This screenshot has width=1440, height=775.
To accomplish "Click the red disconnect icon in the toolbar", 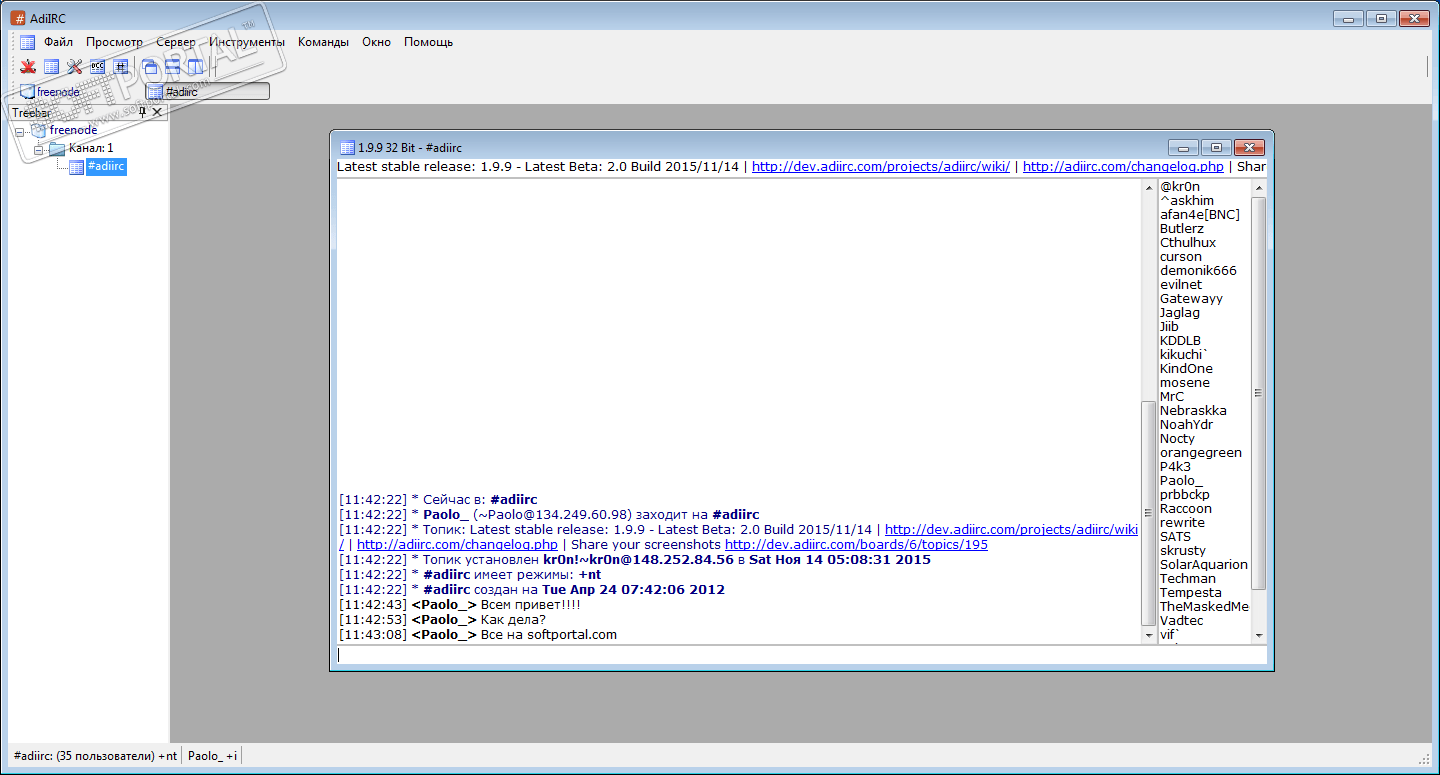I will (28, 67).
